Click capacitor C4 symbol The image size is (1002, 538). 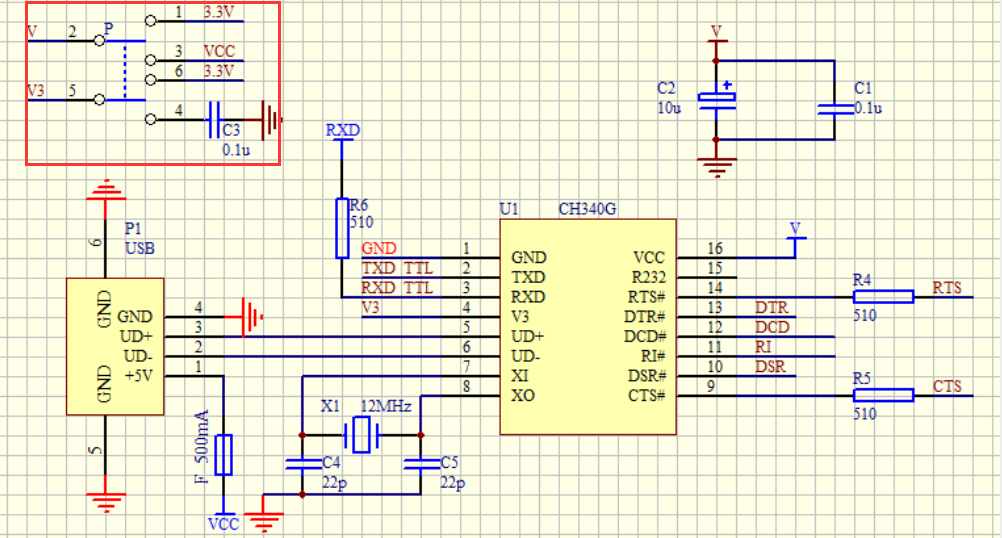coord(303,464)
